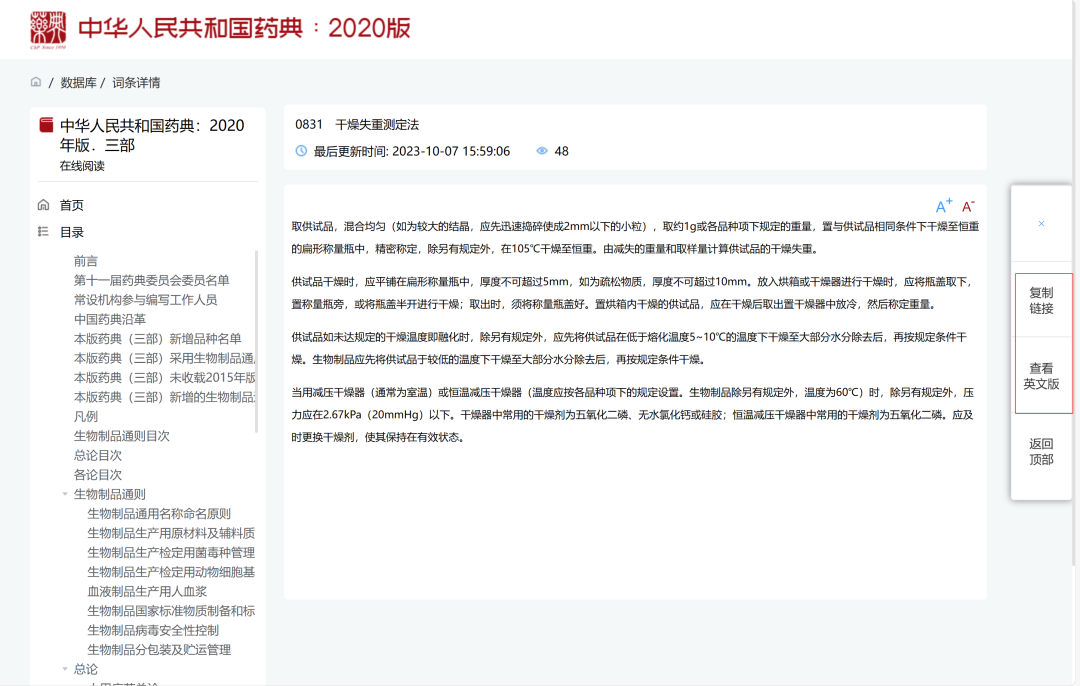
Task: Open 前言 in the table of contents
Action: (x=86, y=261)
